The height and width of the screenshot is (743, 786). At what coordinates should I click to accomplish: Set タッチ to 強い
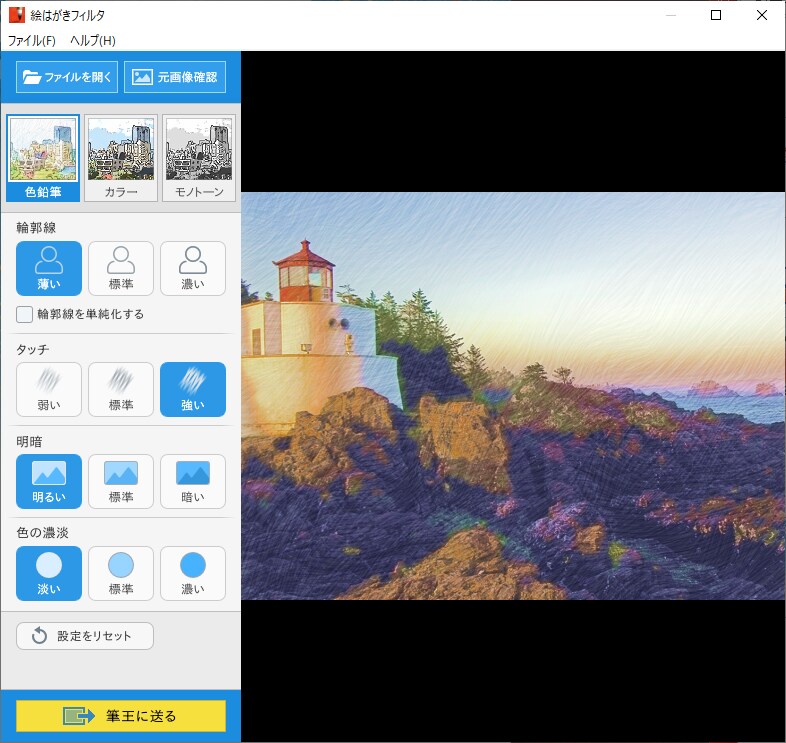193,390
